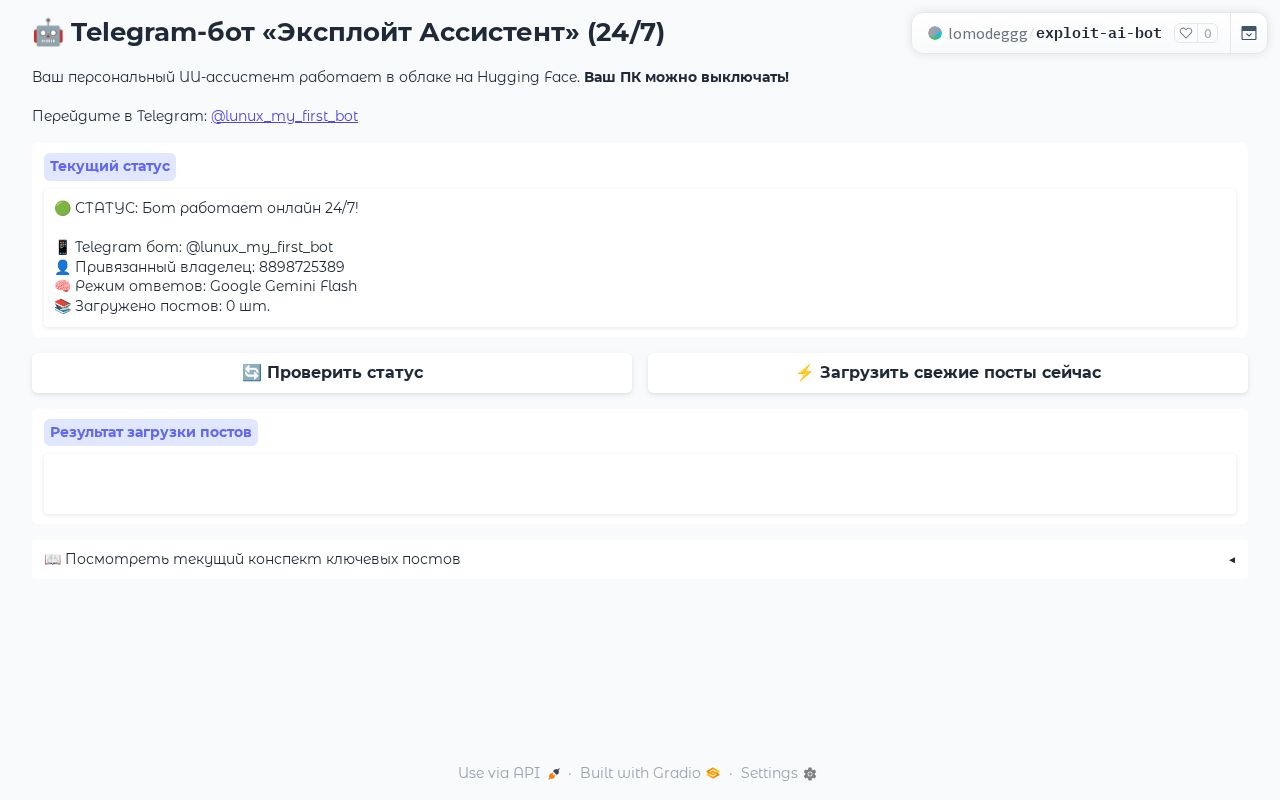Expand the key posts summary accordion
This screenshot has width=1280, height=800.
[640, 559]
